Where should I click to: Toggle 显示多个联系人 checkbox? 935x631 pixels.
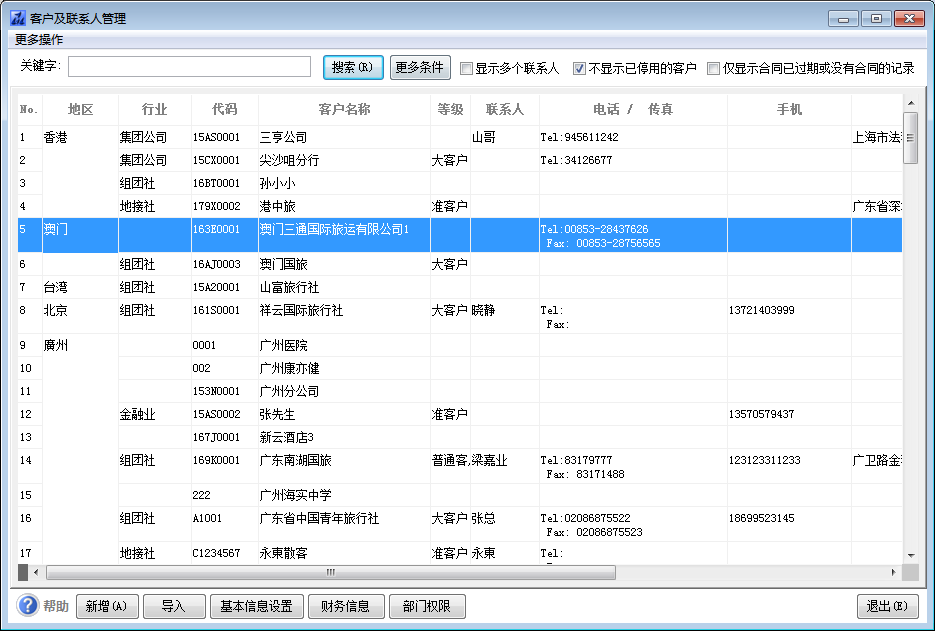click(x=467, y=69)
